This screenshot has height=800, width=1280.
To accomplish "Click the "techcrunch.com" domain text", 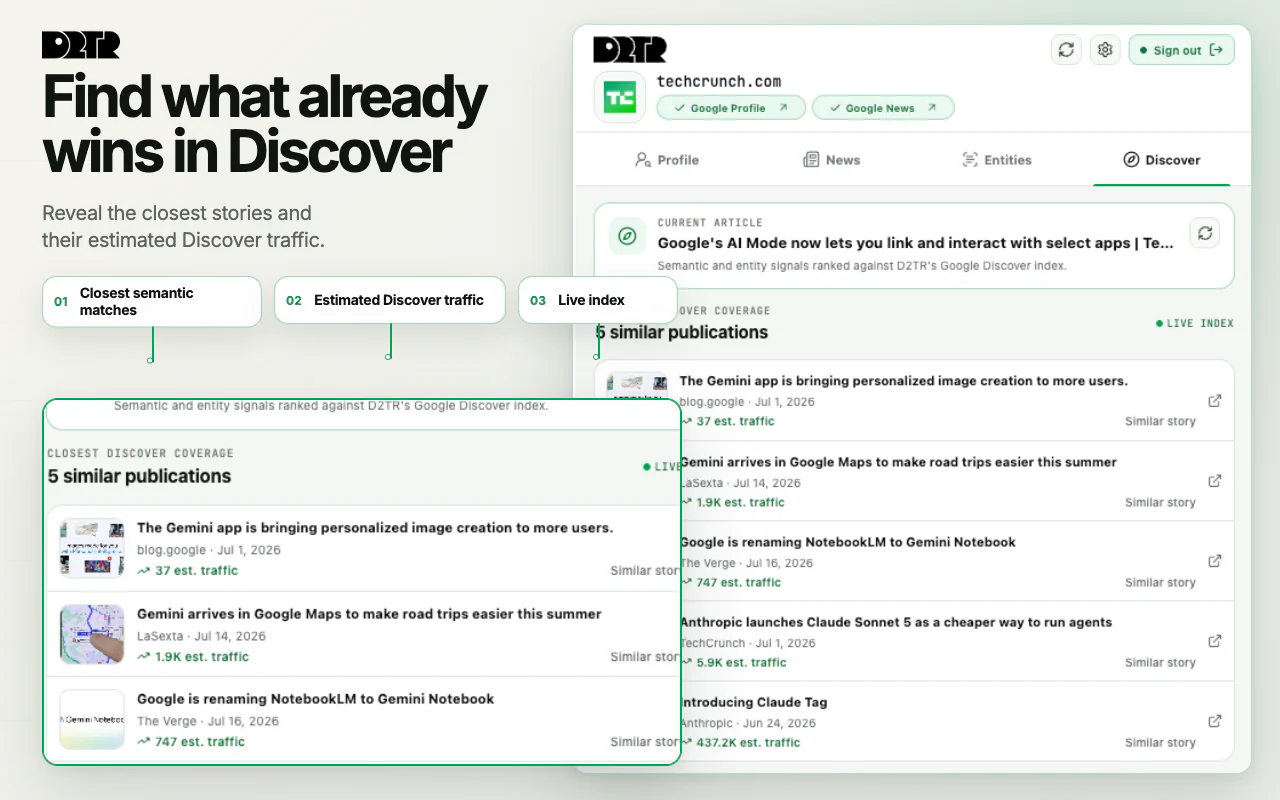I will coord(719,82).
